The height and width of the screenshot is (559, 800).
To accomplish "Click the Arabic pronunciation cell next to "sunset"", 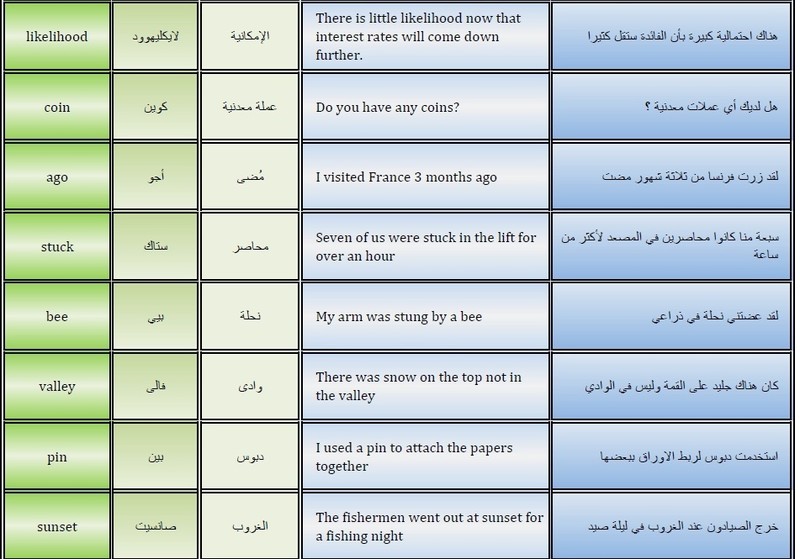I will [x=154, y=525].
